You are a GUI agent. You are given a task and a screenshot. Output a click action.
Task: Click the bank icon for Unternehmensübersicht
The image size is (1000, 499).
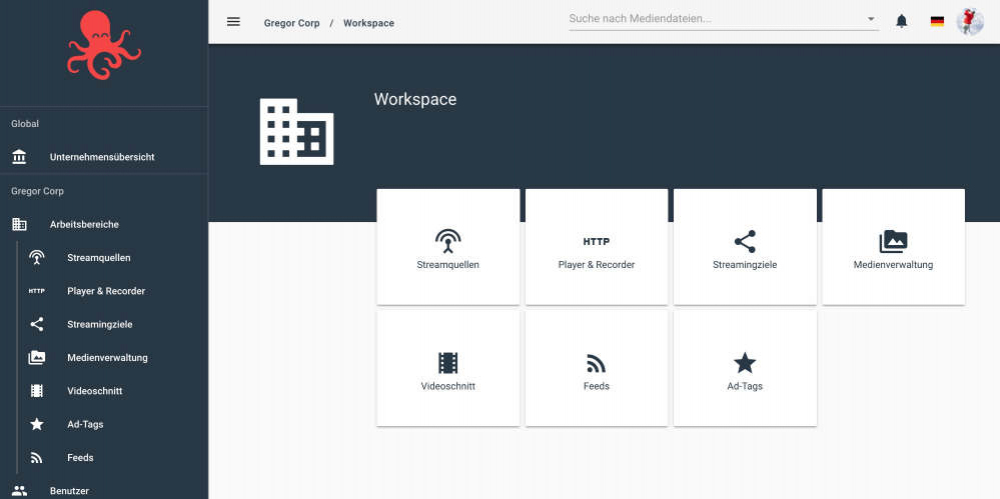19,157
